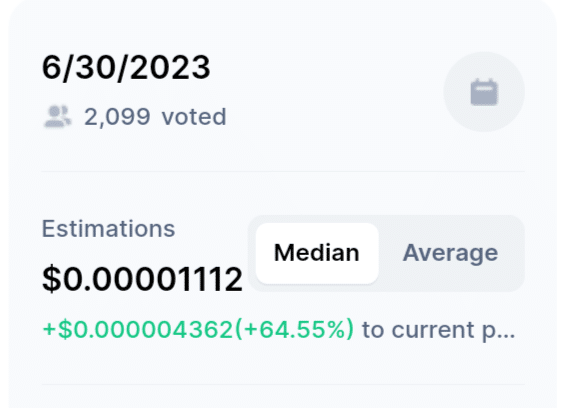
Task: Click the plus sign before $0.000004362
Action: tap(49, 330)
